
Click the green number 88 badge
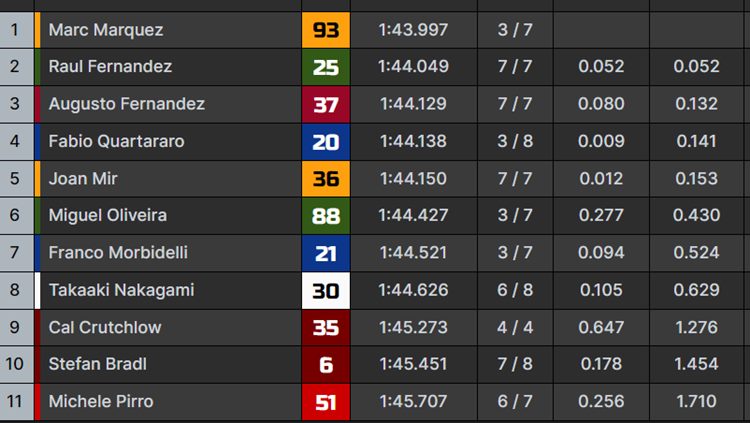pyautogui.click(x=326, y=216)
